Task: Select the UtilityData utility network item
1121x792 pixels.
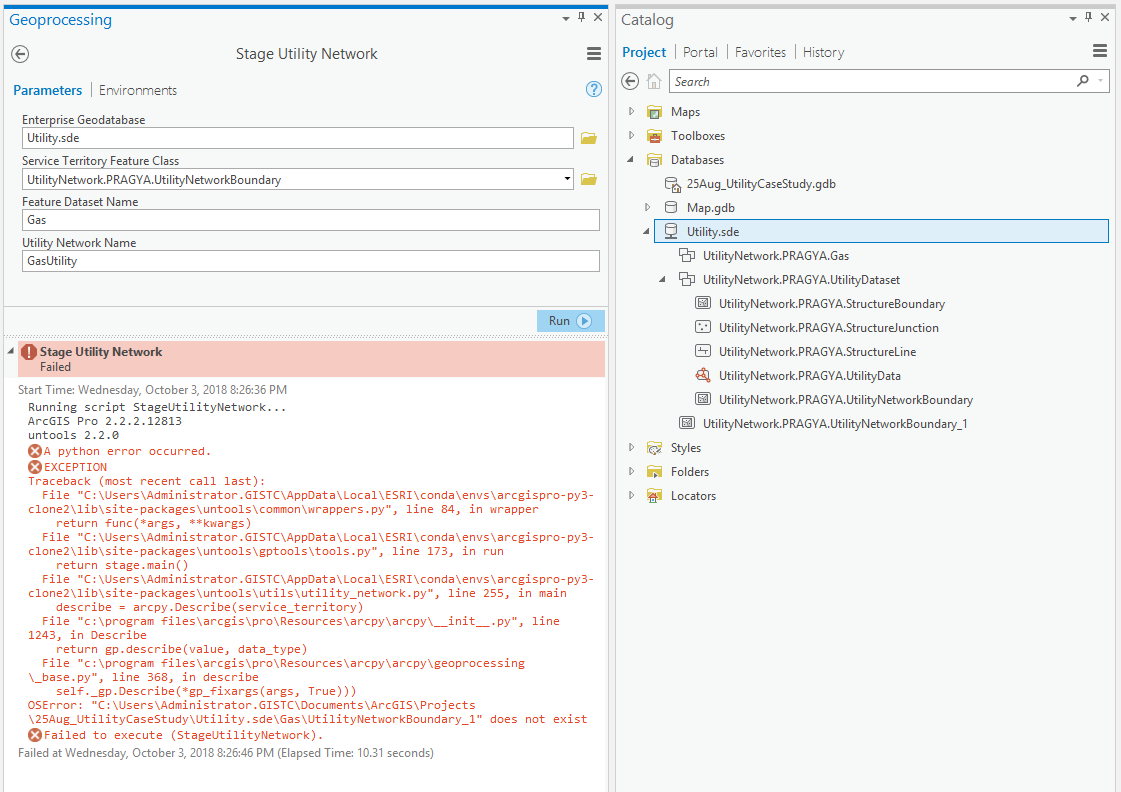Action: click(809, 376)
